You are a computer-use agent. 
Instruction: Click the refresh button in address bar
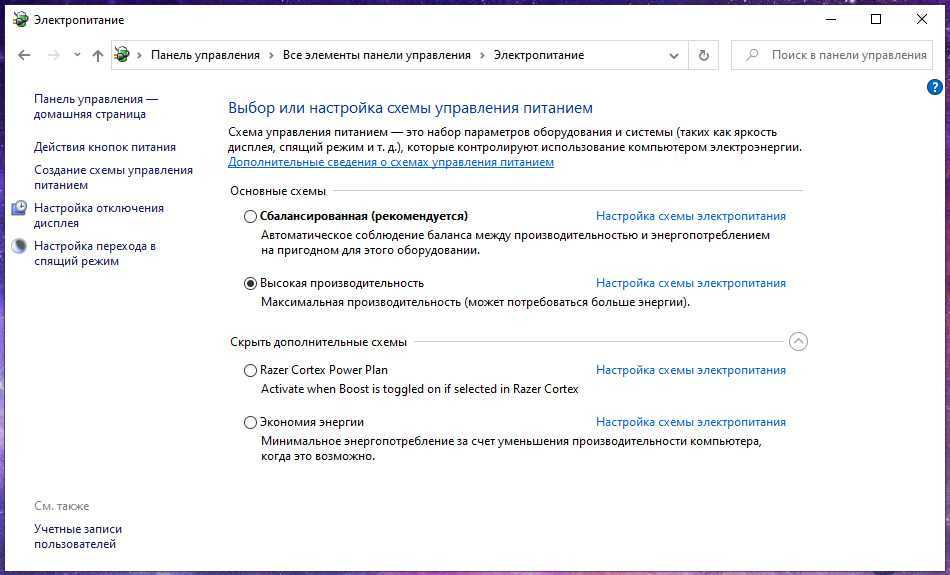(x=704, y=55)
